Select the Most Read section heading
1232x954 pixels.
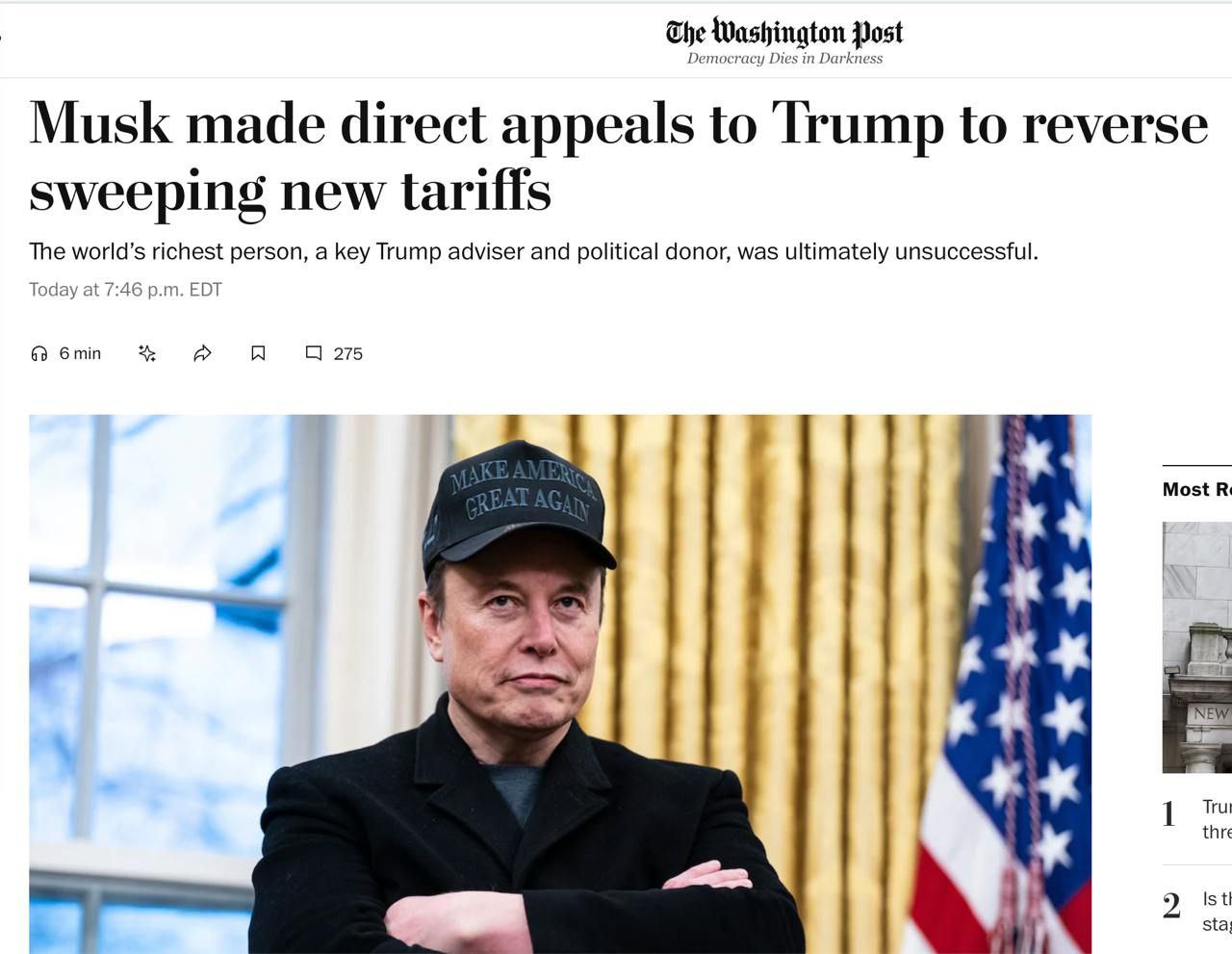[1196, 489]
